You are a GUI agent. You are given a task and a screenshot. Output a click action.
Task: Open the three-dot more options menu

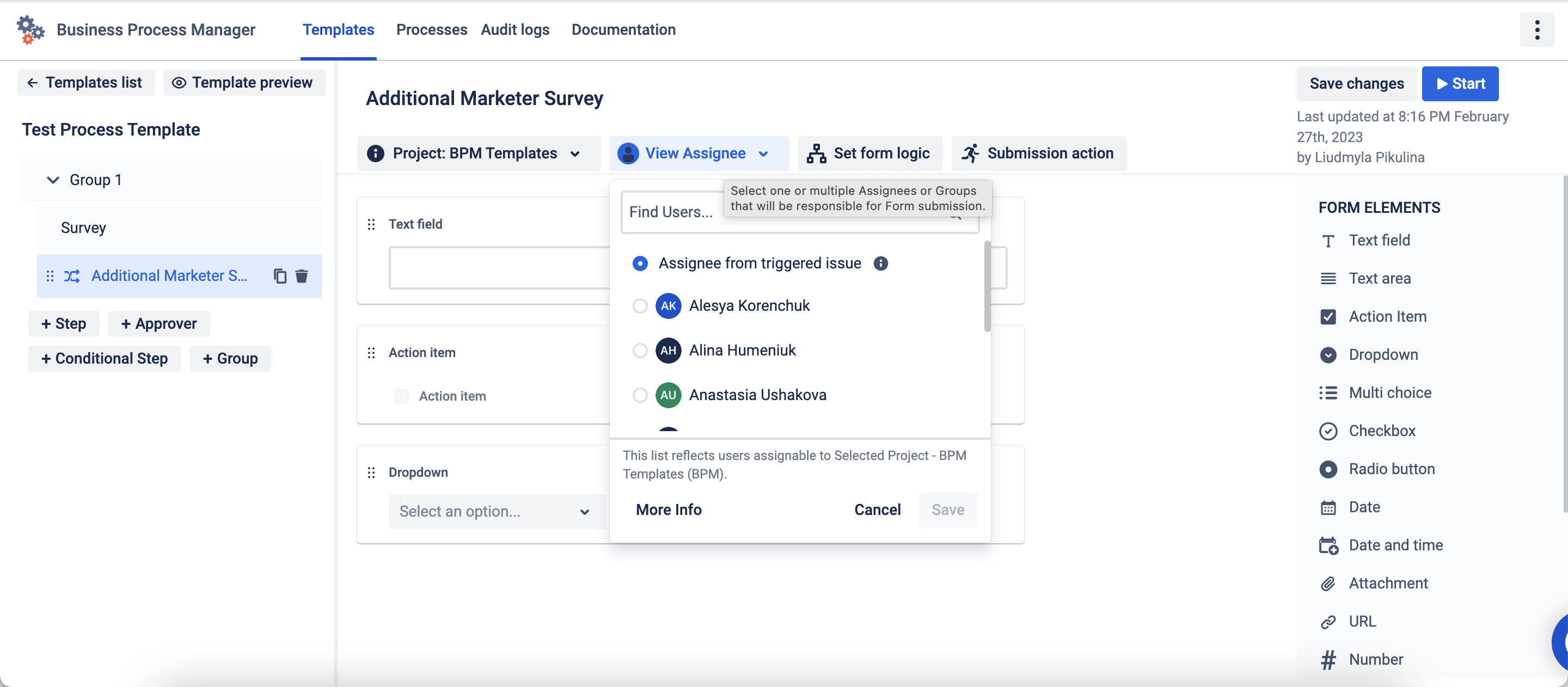[x=1536, y=30]
